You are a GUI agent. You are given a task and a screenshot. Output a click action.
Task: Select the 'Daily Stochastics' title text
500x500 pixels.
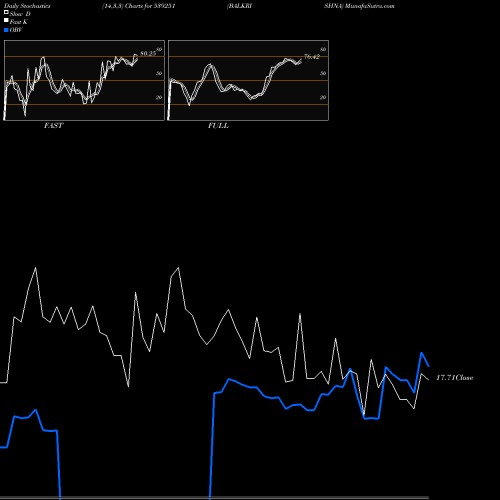pos(27,6)
